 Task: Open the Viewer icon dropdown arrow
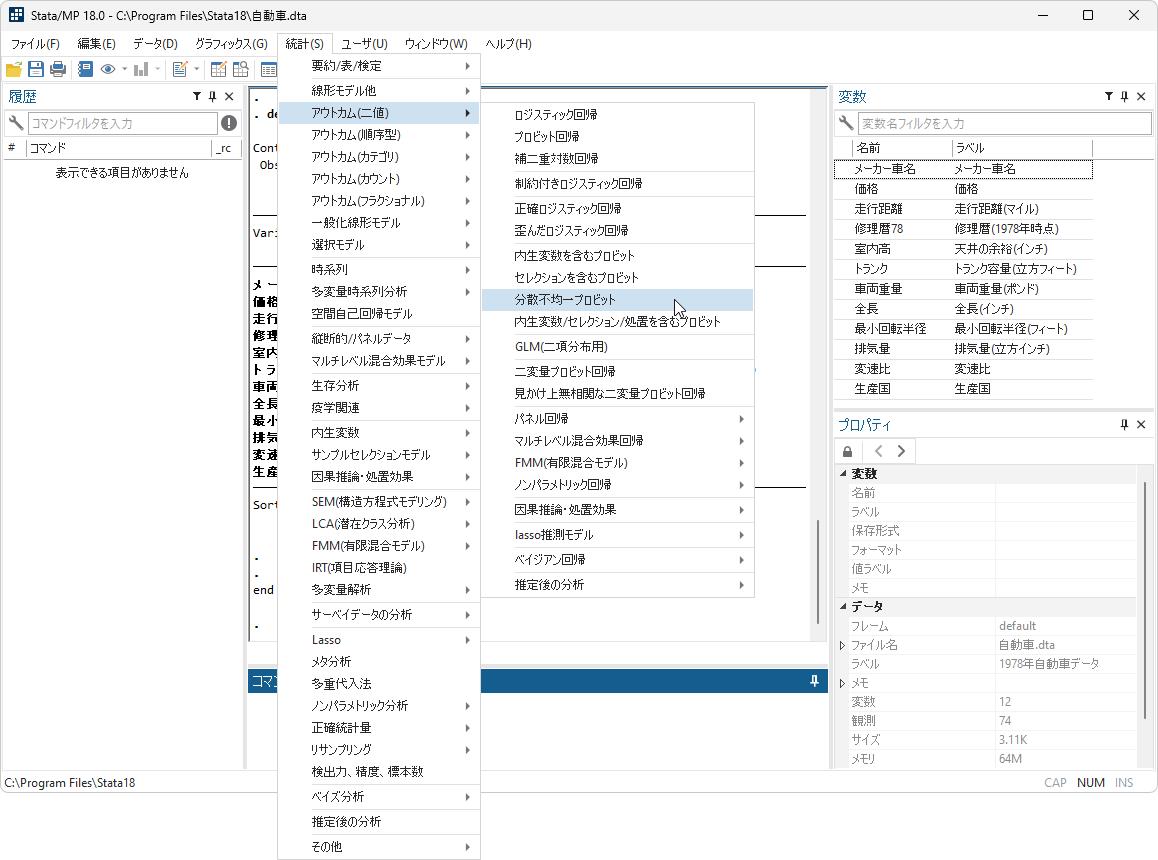pos(125,69)
